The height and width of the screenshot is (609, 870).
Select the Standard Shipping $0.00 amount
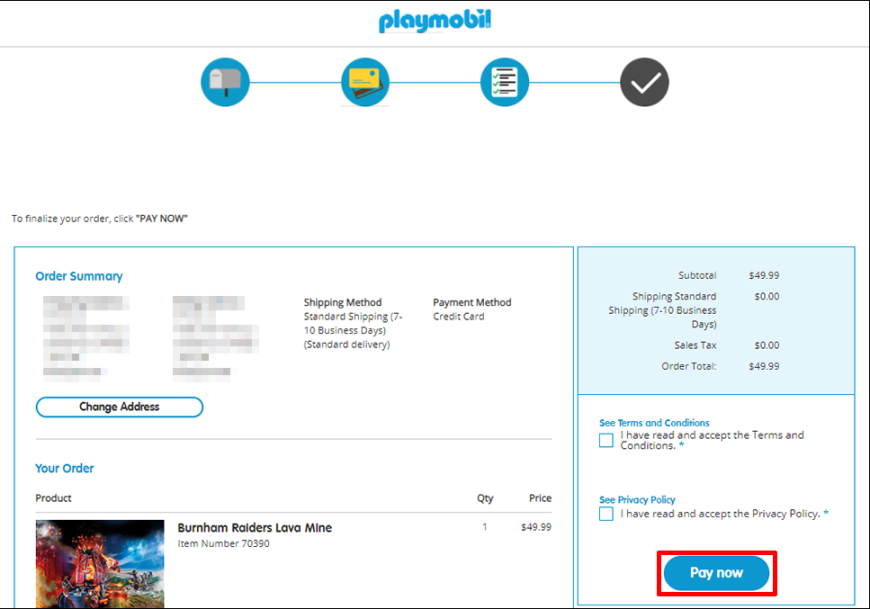tap(766, 296)
